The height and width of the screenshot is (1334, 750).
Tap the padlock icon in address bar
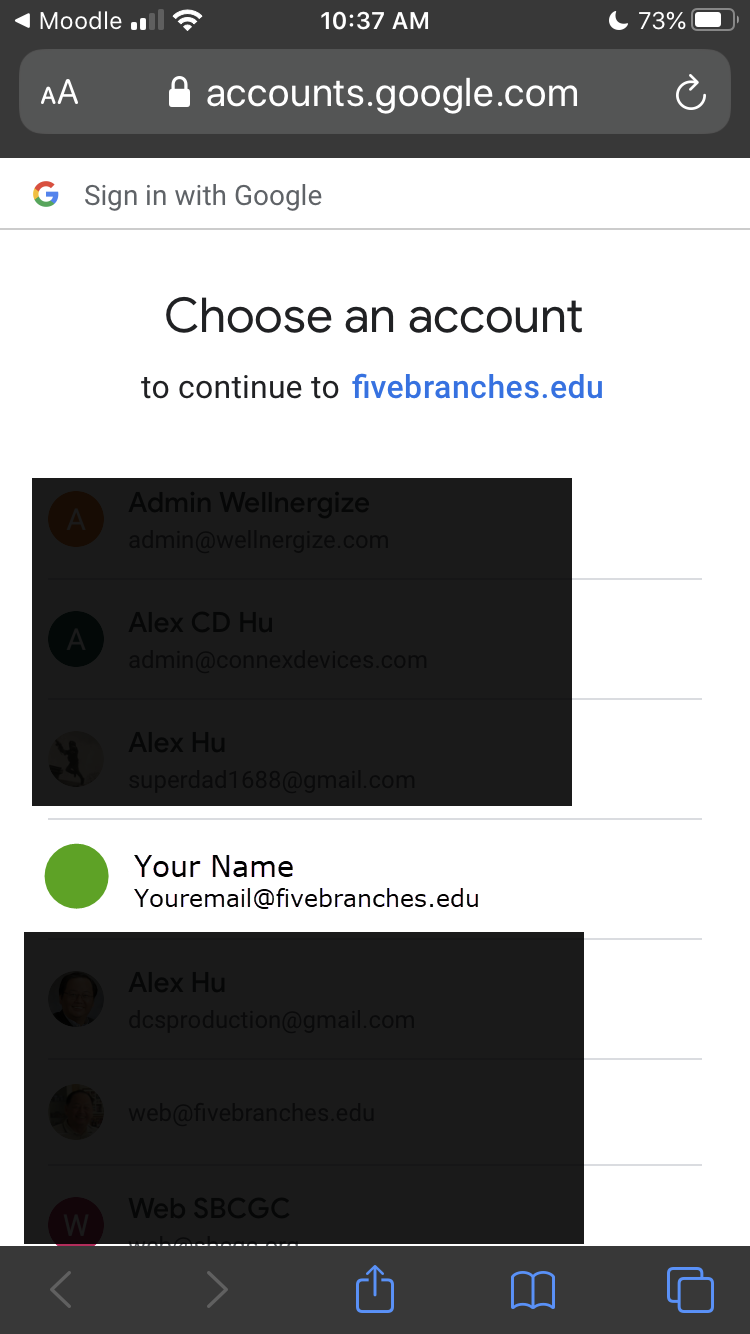(179, 93)
